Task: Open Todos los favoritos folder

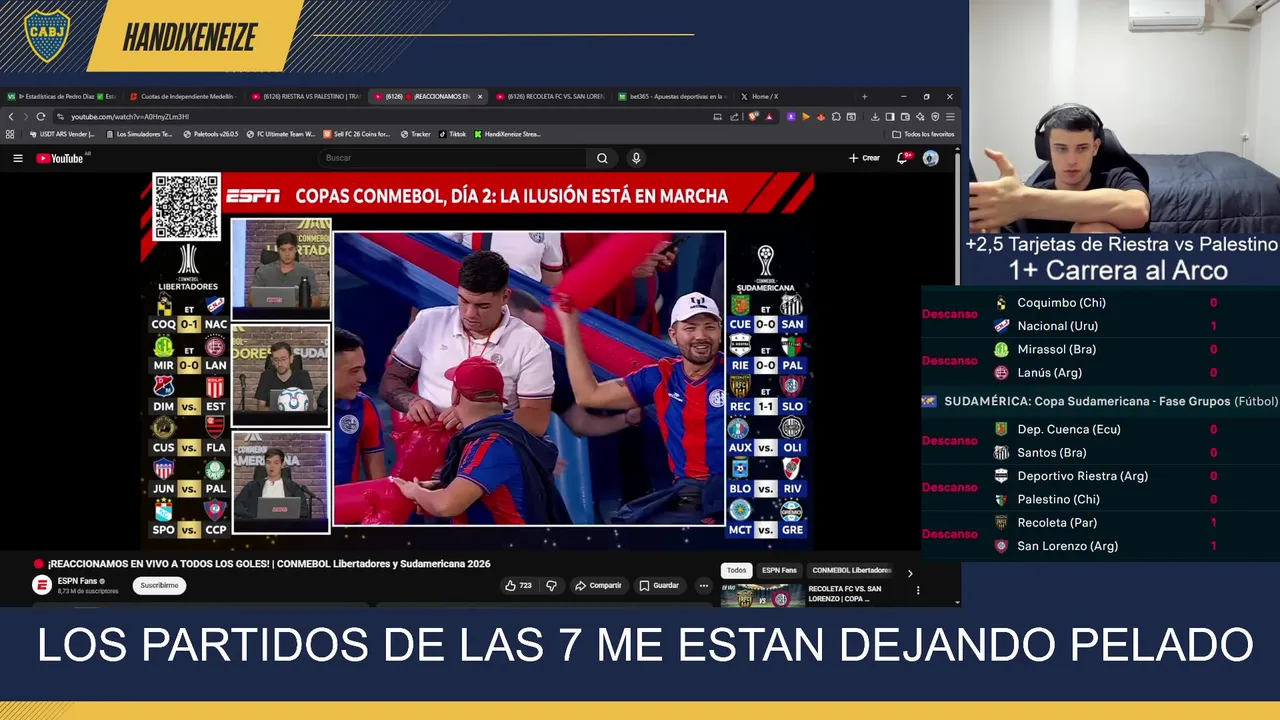Action: [924, 134]
